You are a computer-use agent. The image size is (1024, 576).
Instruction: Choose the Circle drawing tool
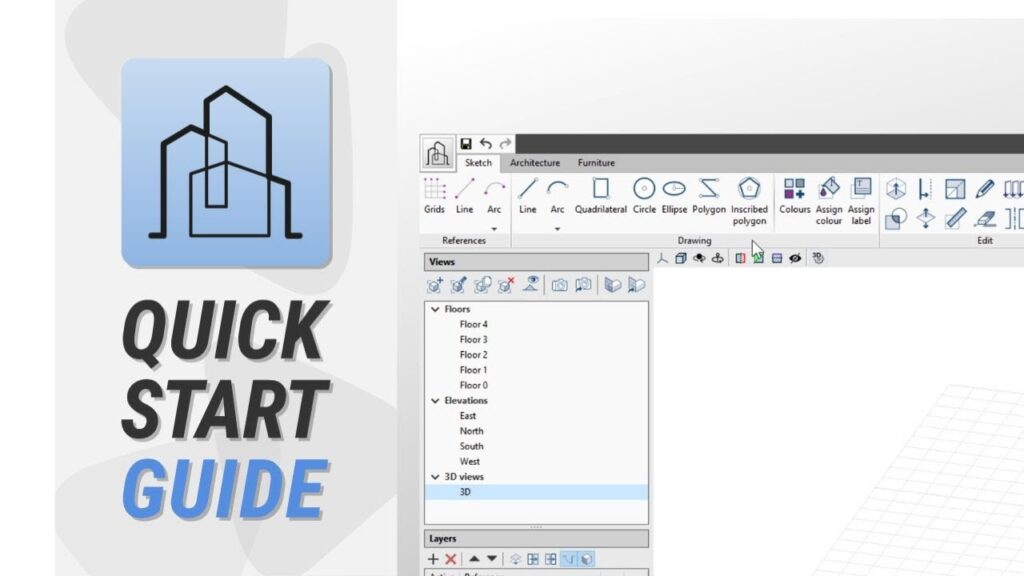click(x=644, y=194)
